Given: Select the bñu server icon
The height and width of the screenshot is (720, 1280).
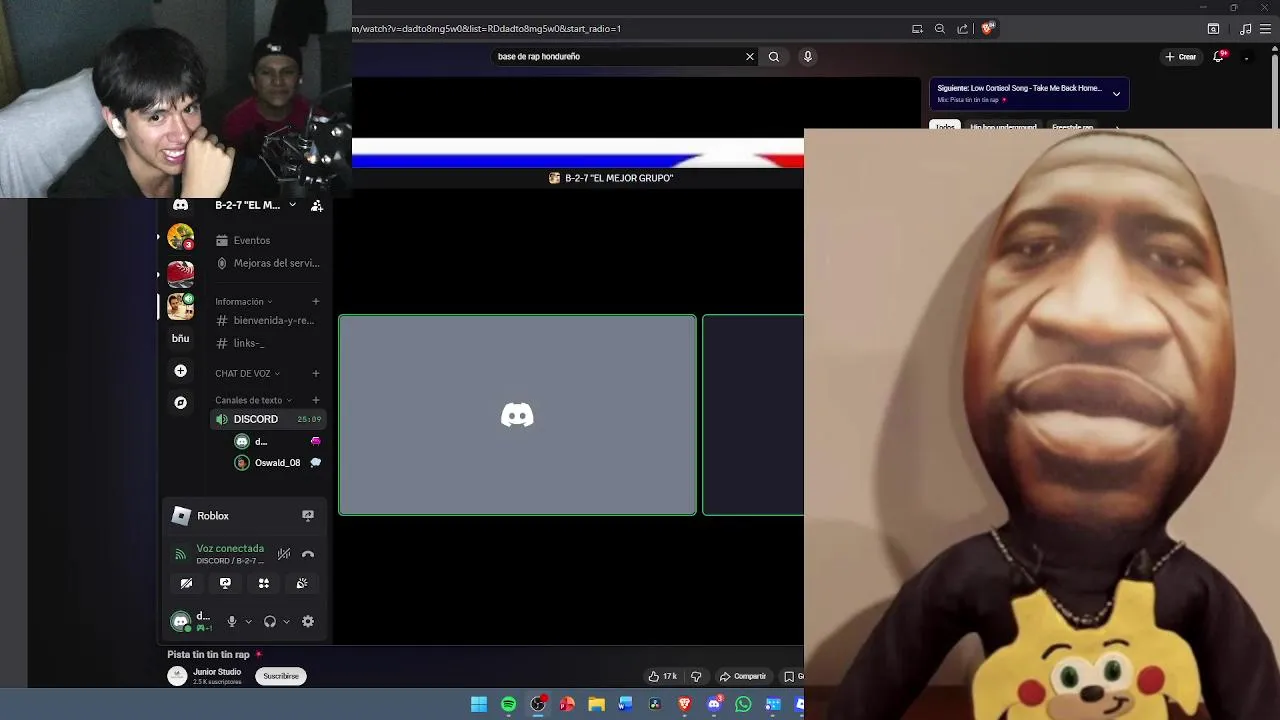Looking at the screenshot, I should [x=180, y=338].
